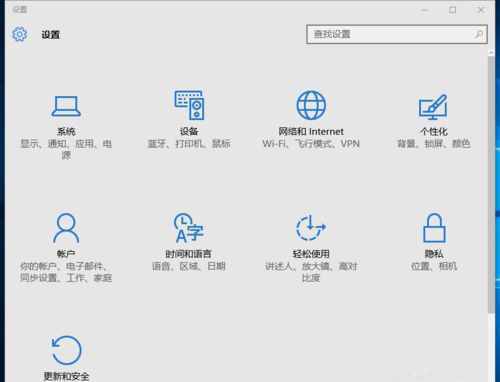Image resolution: width=500 pixels, height=382 pixels.
Task: Close the 设置 window
Action: [x=481, y=10]
